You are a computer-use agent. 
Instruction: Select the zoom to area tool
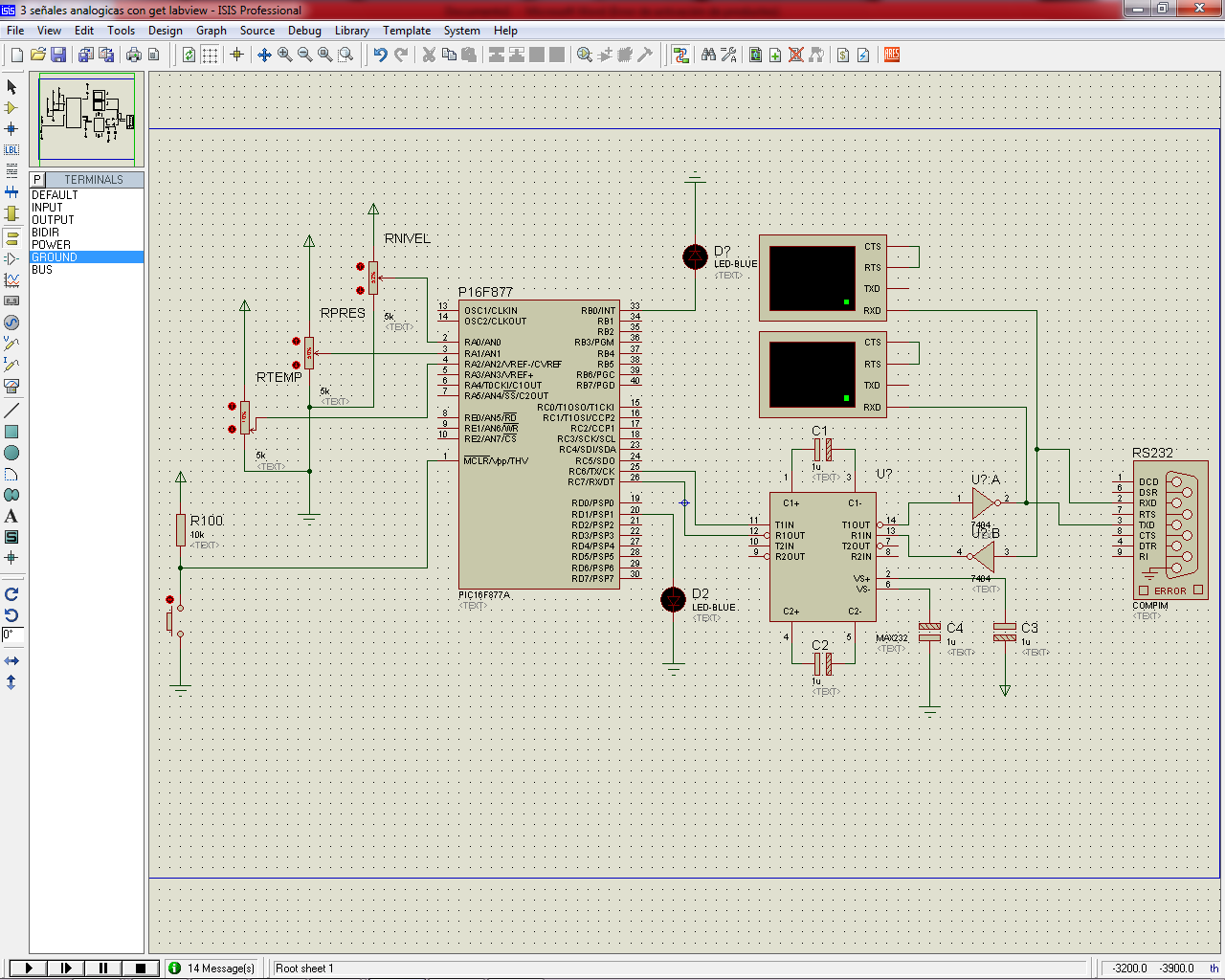pyautogui.click(x=345, y=55)
